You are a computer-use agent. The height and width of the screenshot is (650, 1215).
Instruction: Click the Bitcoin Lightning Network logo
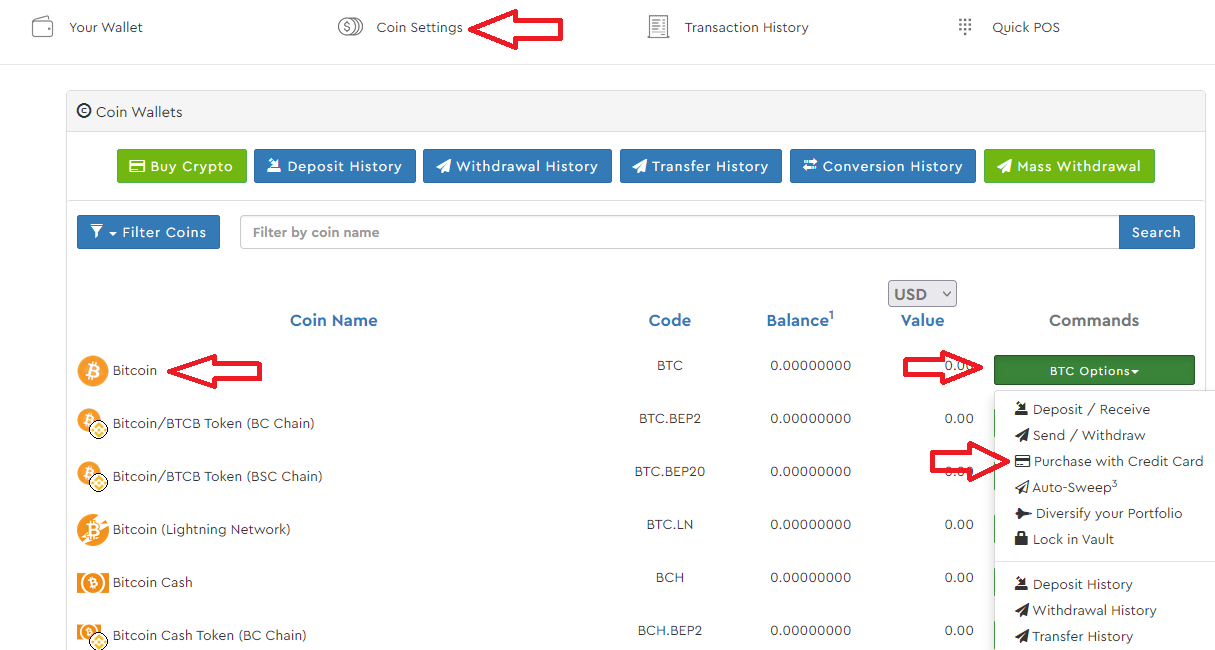pyautogui.click(x=93, y=530)
